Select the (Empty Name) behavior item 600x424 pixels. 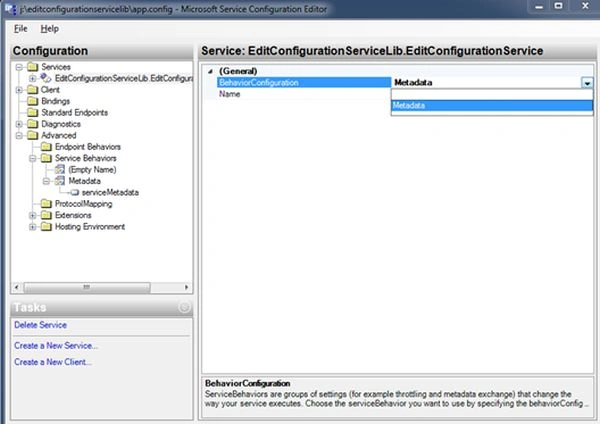coord(92,170)
